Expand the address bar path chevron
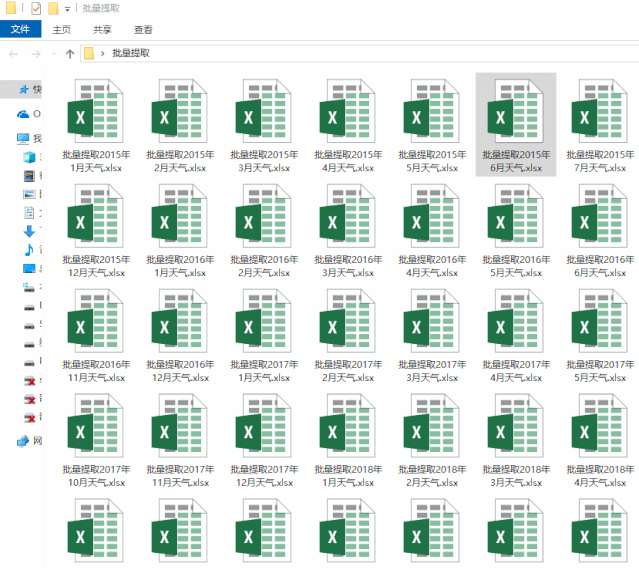The width and height of the screenshot is (639, 570). coord(103,53)
